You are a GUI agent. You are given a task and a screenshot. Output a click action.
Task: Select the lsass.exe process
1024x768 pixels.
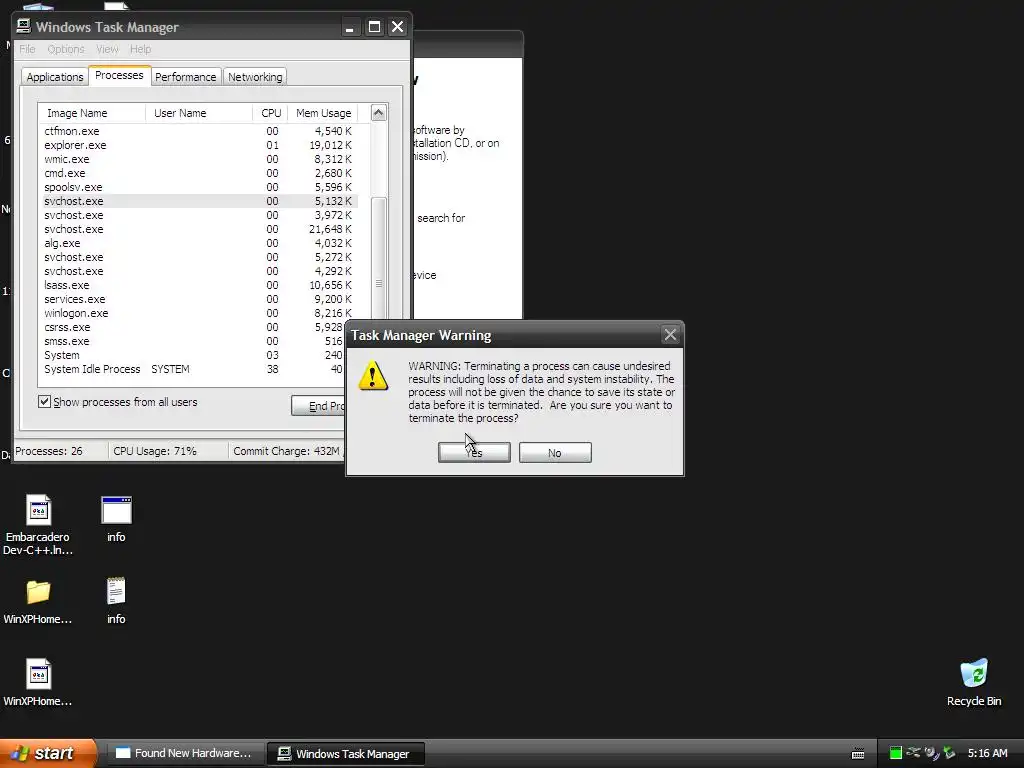(x=200, y=285)
